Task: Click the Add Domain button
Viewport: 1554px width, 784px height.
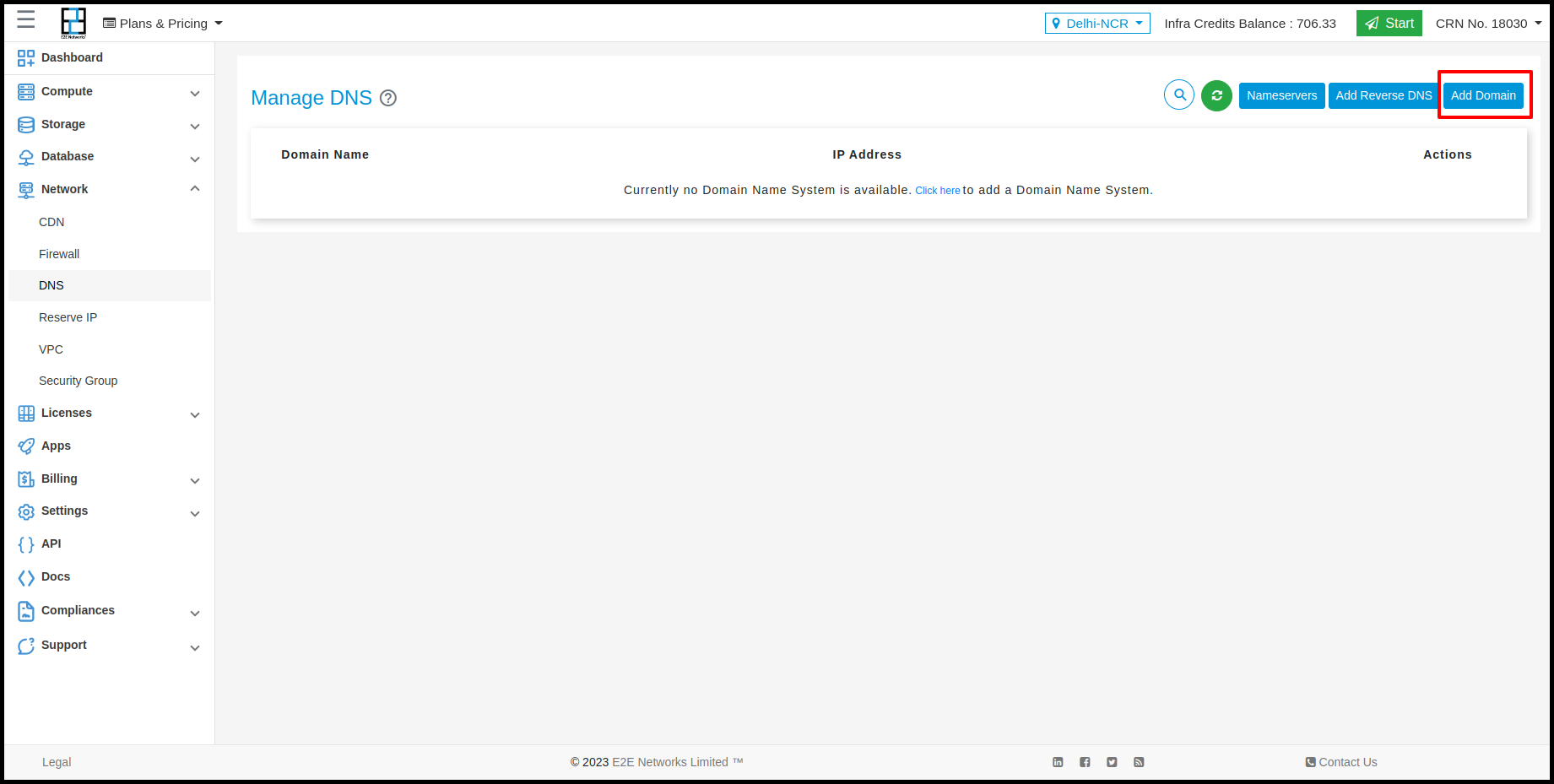Action: [1483, 95]
